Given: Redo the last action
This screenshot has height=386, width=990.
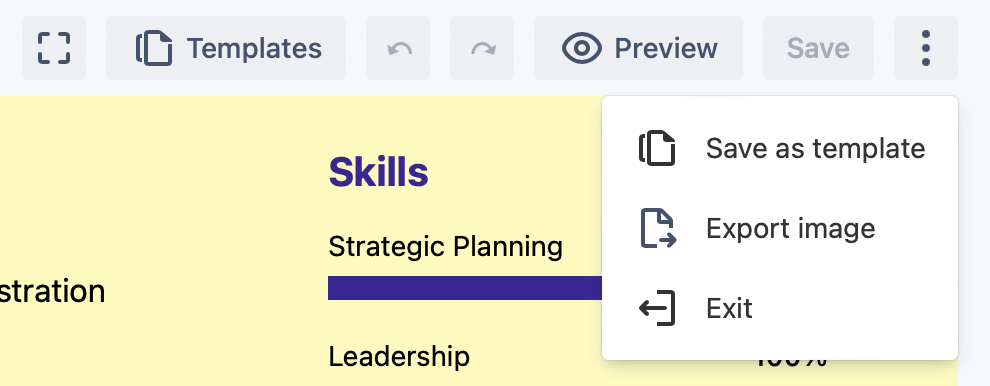Looking at the screenshot, I should (482, 48).
